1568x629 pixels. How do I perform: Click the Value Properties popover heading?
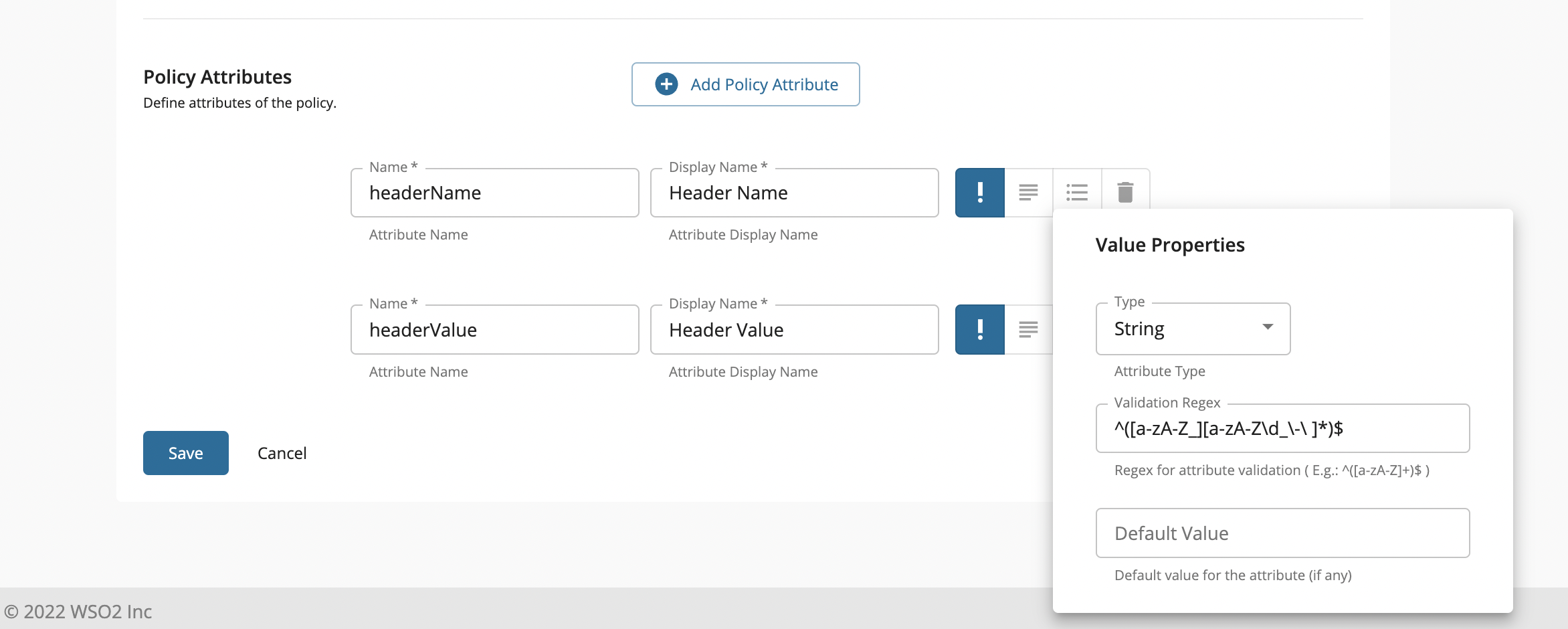(1169, 245)
